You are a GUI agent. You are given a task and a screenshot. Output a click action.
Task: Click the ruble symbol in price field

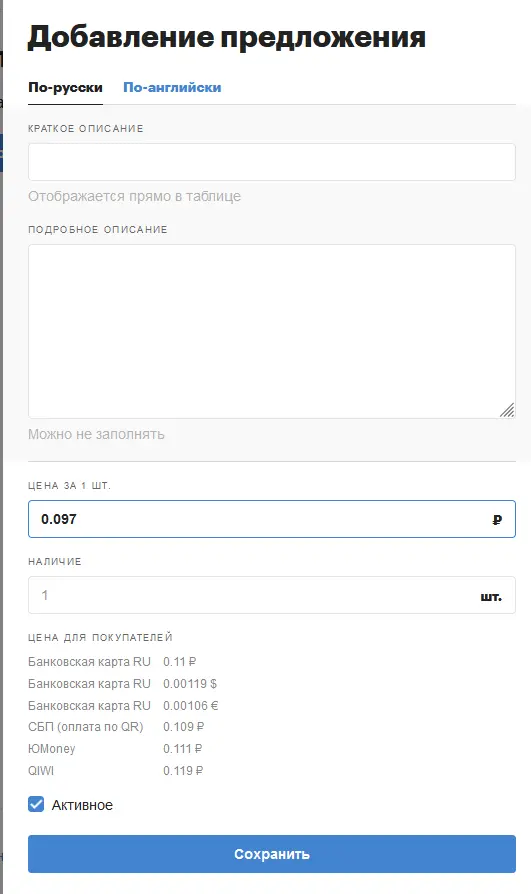(497, 519)
